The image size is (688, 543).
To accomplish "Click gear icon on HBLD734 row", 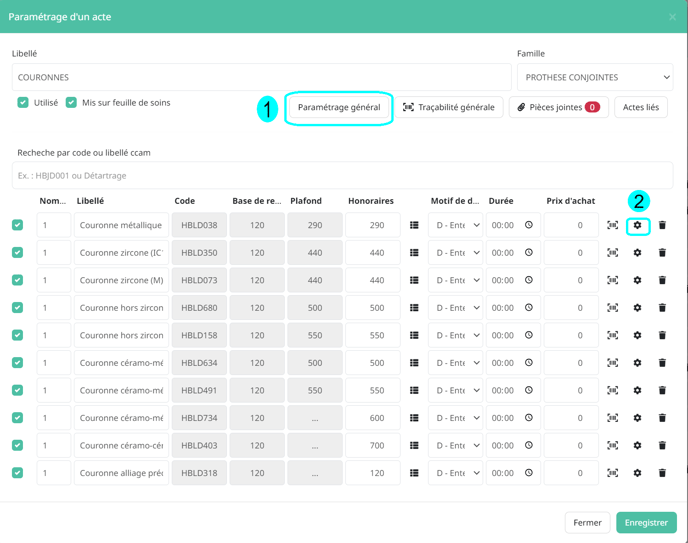I will click(637, 418).
